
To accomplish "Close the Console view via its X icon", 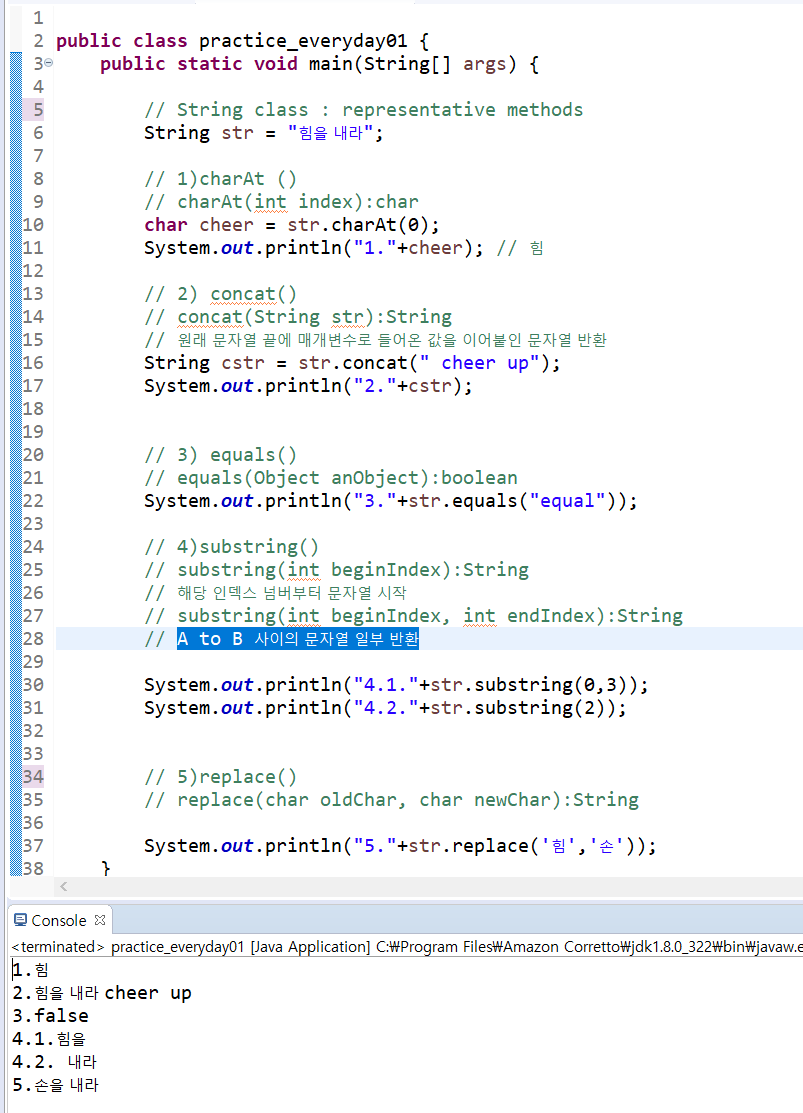I will pyautogui.click(x=100, y=920).
